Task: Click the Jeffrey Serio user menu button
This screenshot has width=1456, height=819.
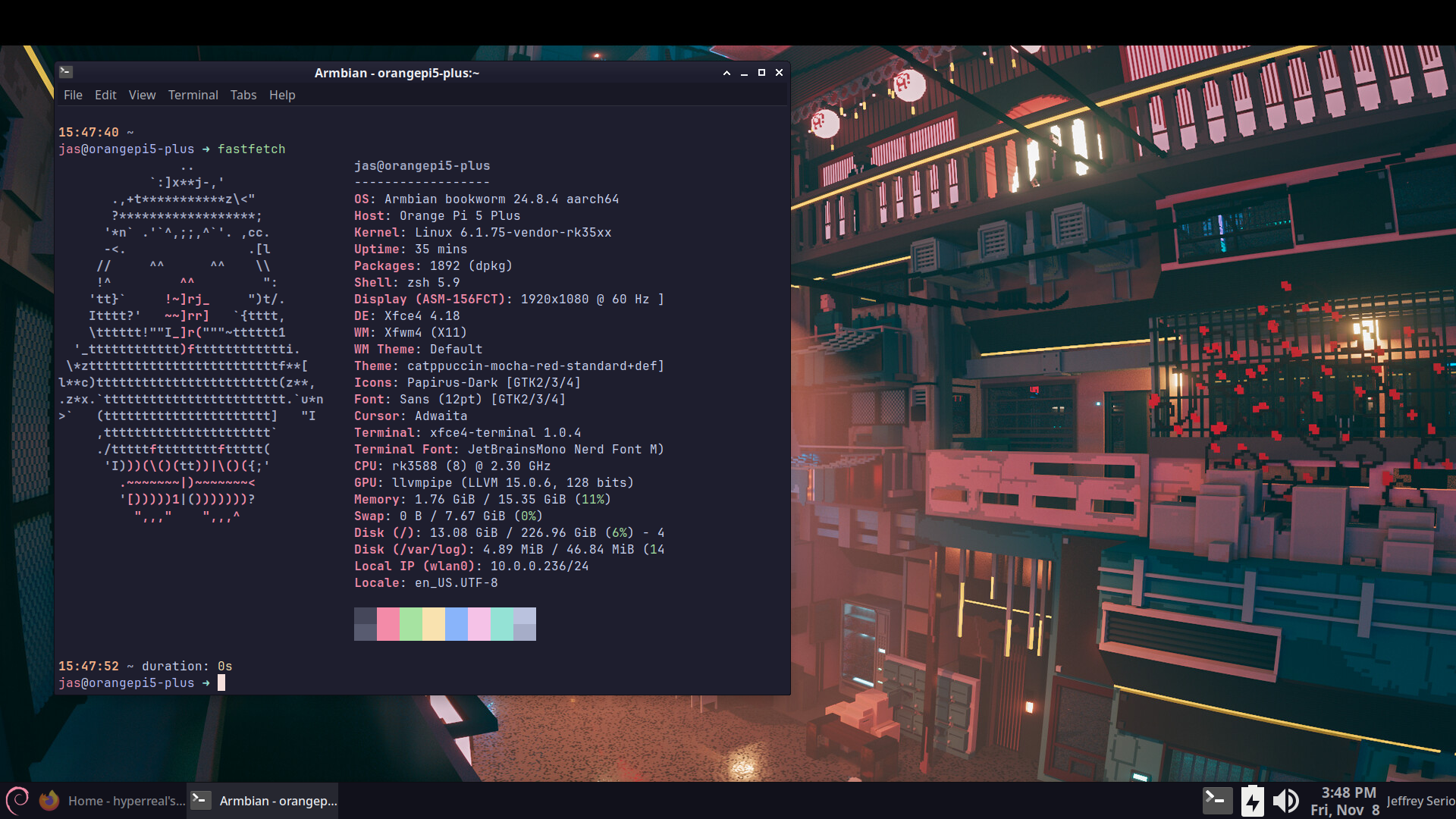Action: coord(1420,801)
